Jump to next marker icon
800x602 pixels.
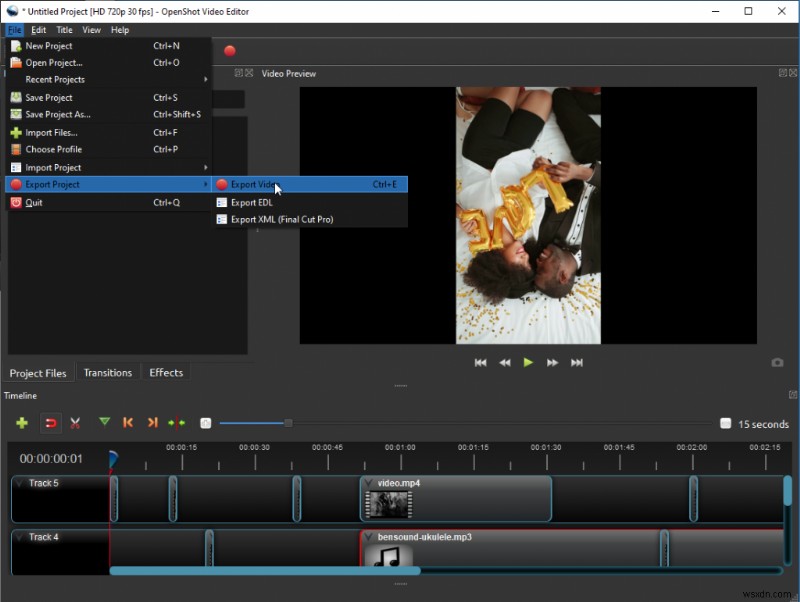click(x=152, y=423)
